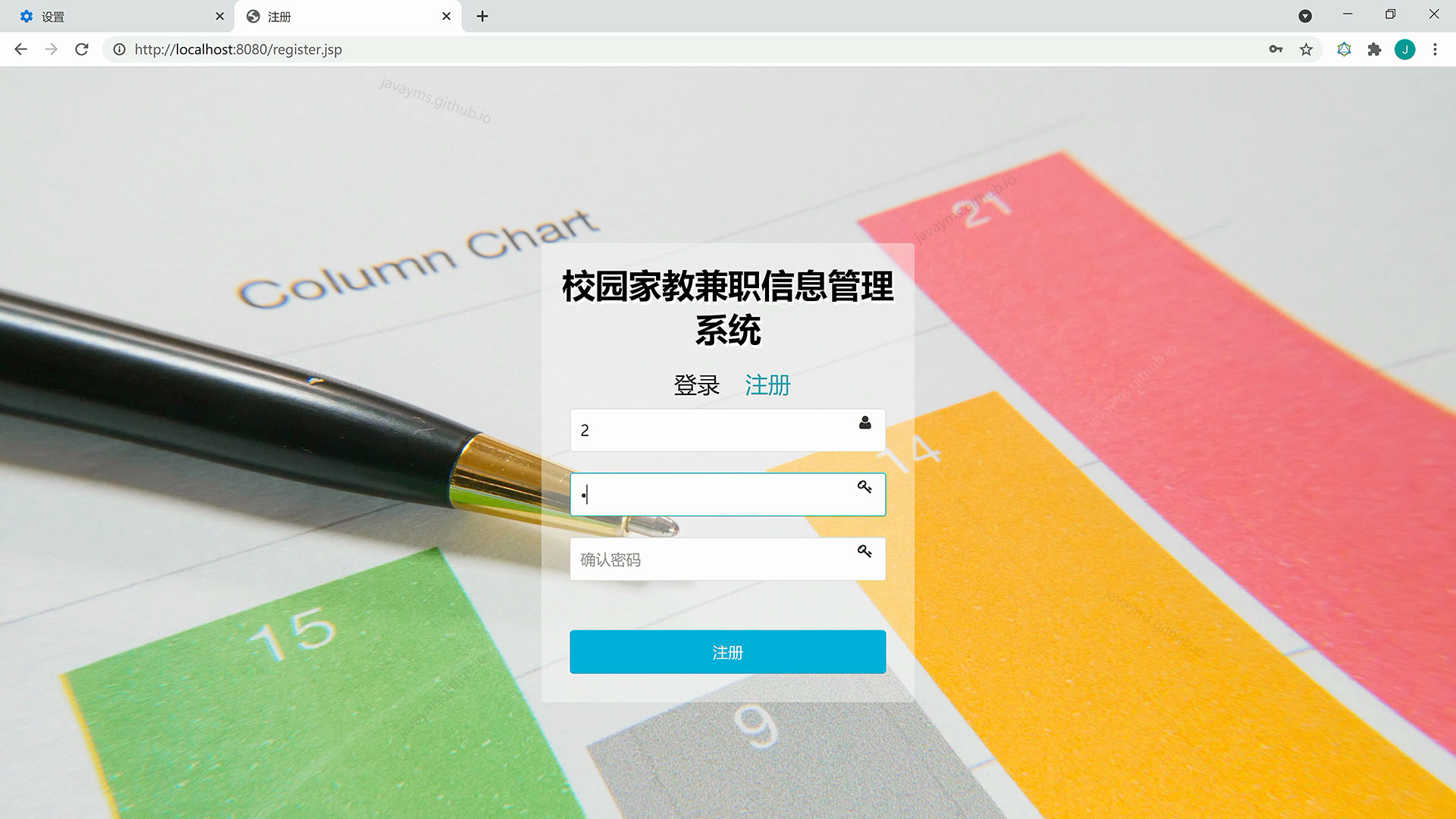Bookmark this page with the star icon

tap(1306, 49)
